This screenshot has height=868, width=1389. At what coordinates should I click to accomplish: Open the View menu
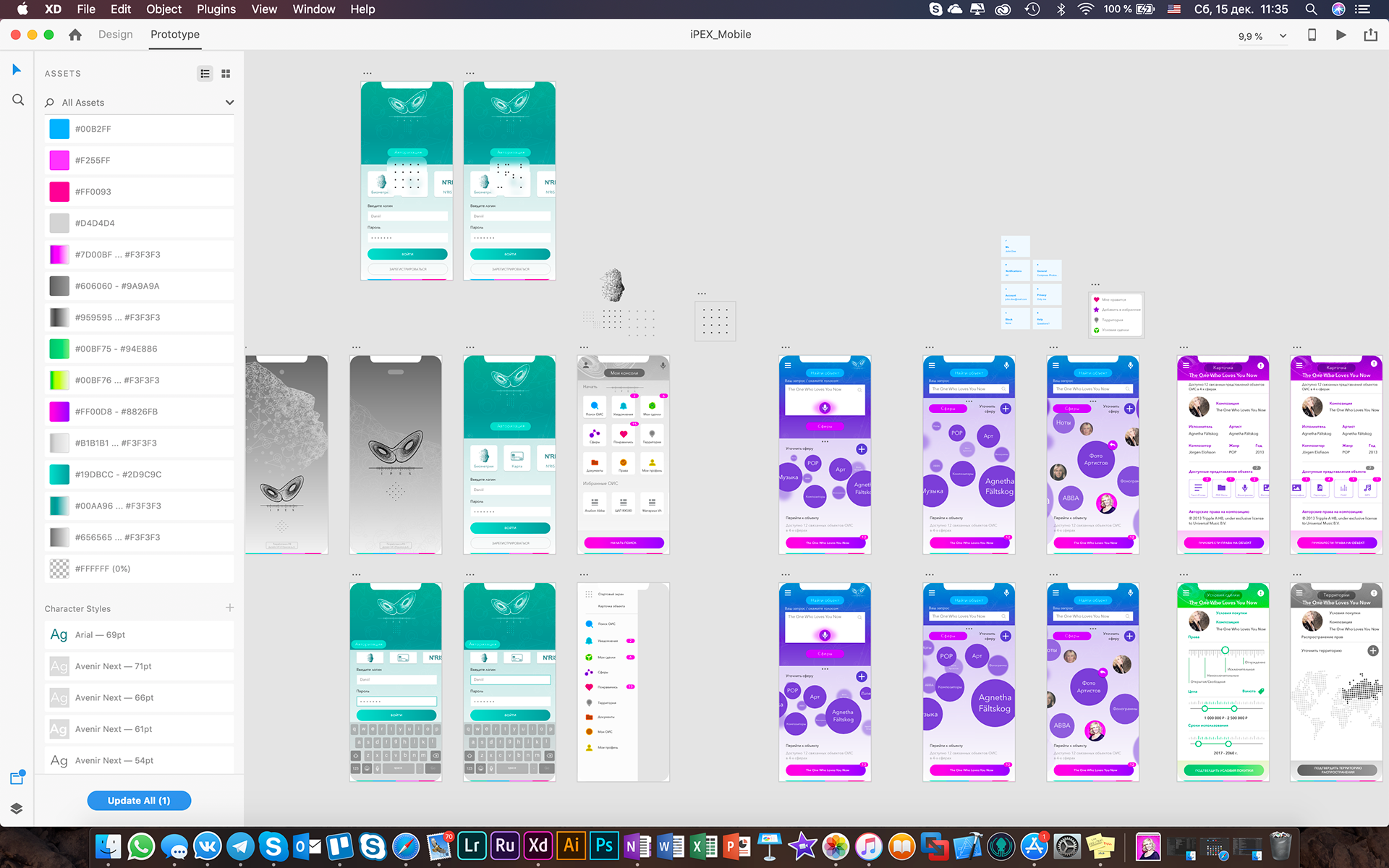click(x=264, y=9)
